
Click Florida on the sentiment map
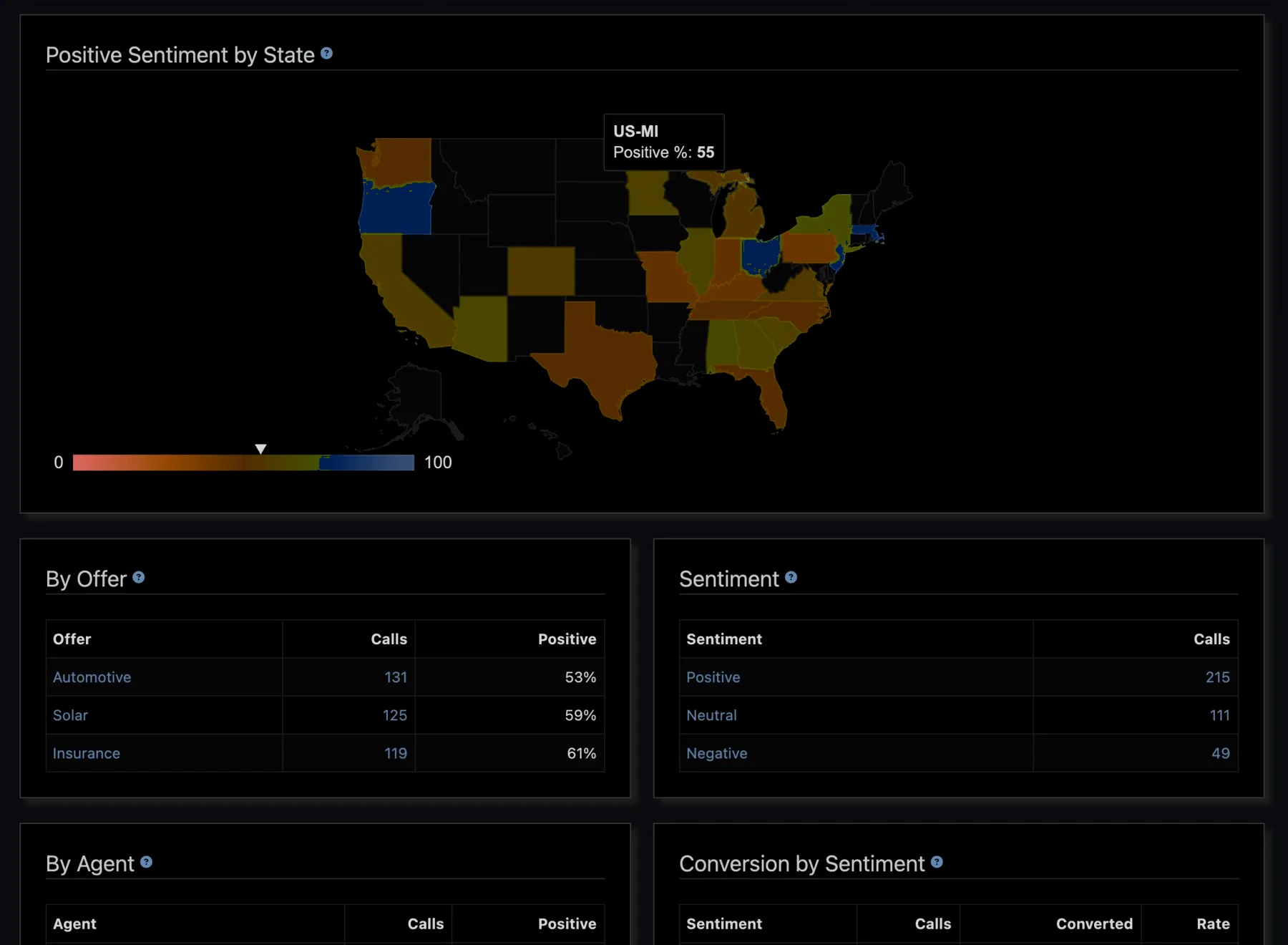(x=773, y=399)
